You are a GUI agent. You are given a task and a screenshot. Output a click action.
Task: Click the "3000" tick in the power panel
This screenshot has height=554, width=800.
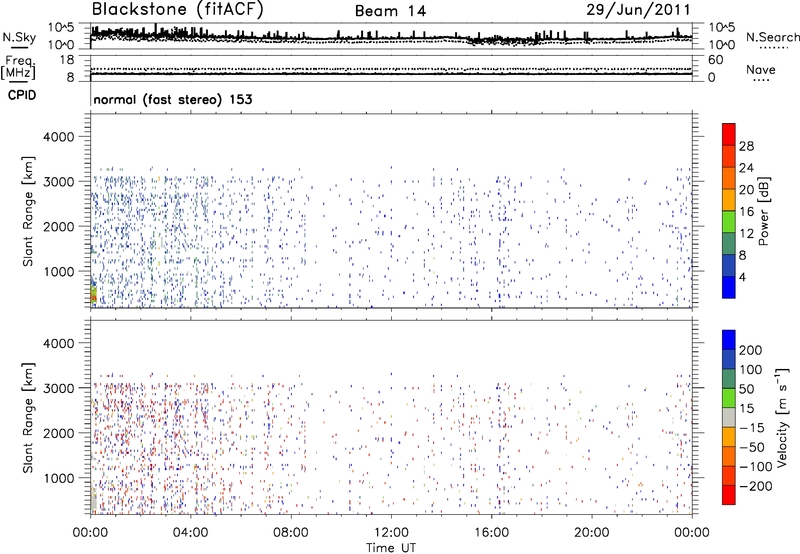coord(58,182)
